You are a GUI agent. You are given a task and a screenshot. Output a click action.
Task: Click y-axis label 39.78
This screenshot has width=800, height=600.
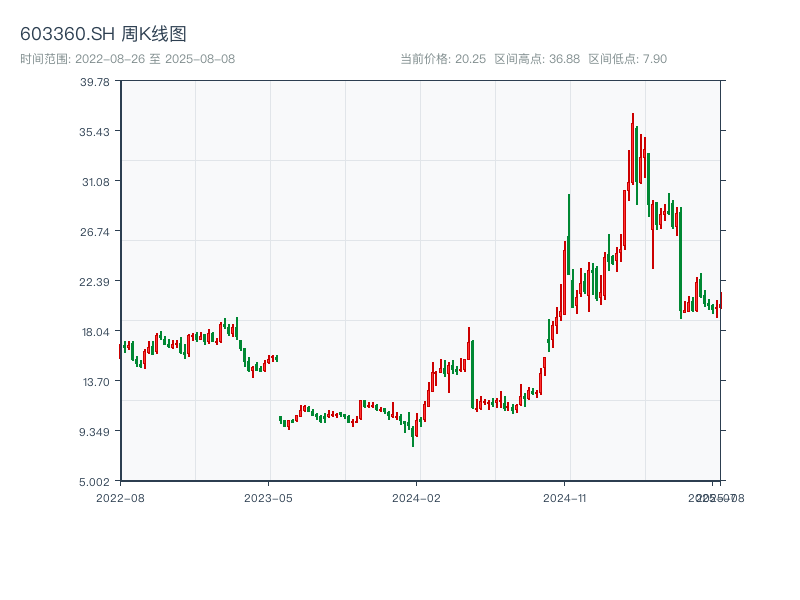click(94, 82)
